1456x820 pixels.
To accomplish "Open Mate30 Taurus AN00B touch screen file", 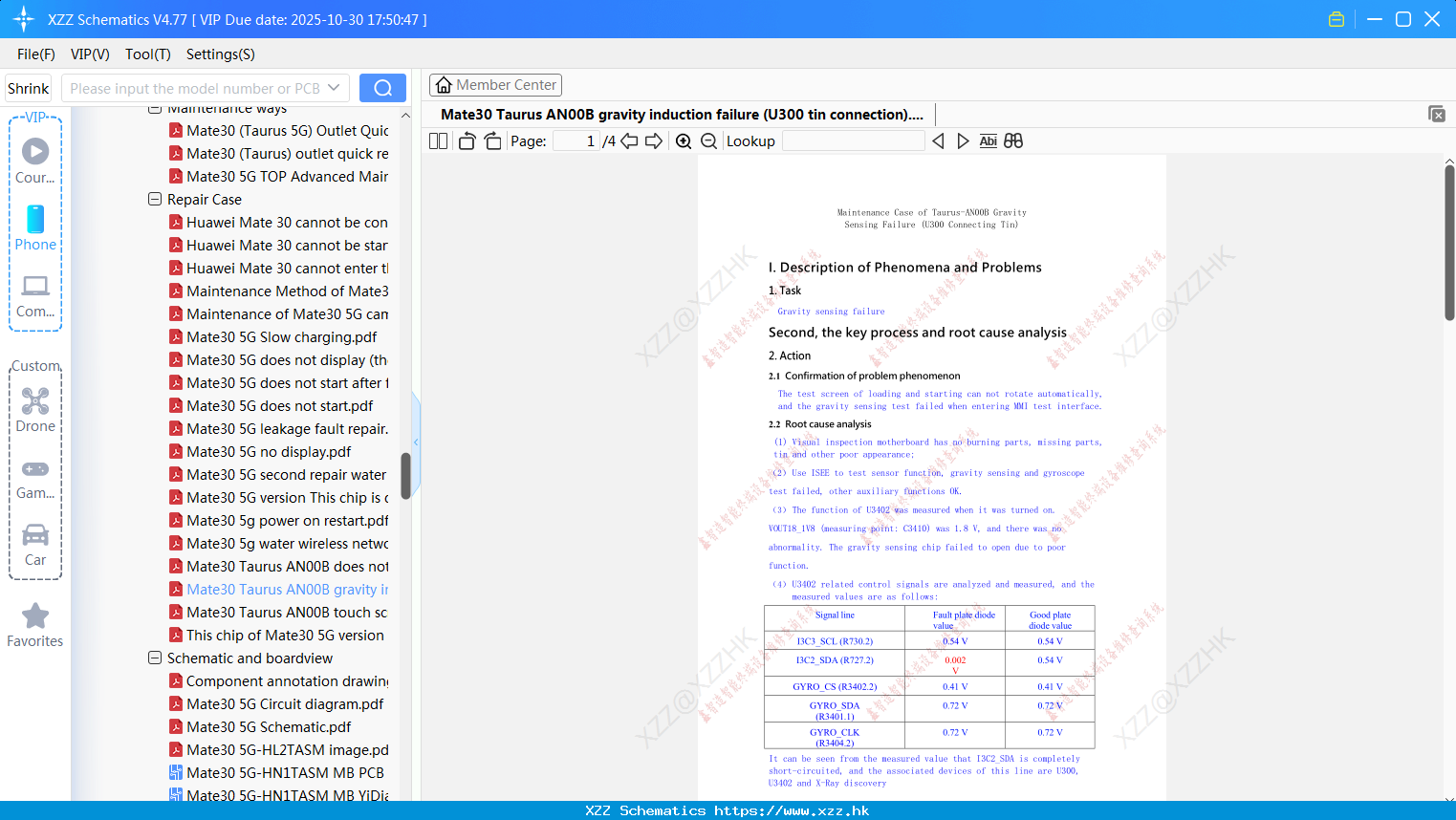I will coord(287,612).
